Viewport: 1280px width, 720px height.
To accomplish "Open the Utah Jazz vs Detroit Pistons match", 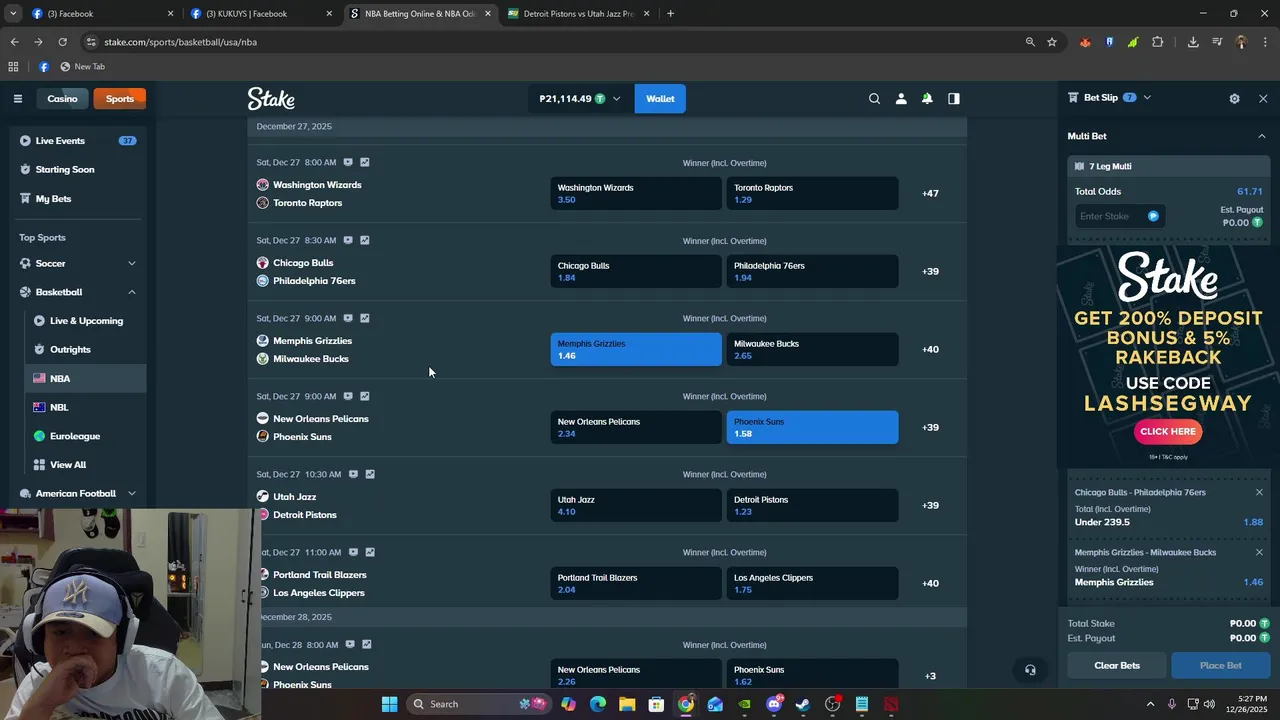I will coord(305,505).
